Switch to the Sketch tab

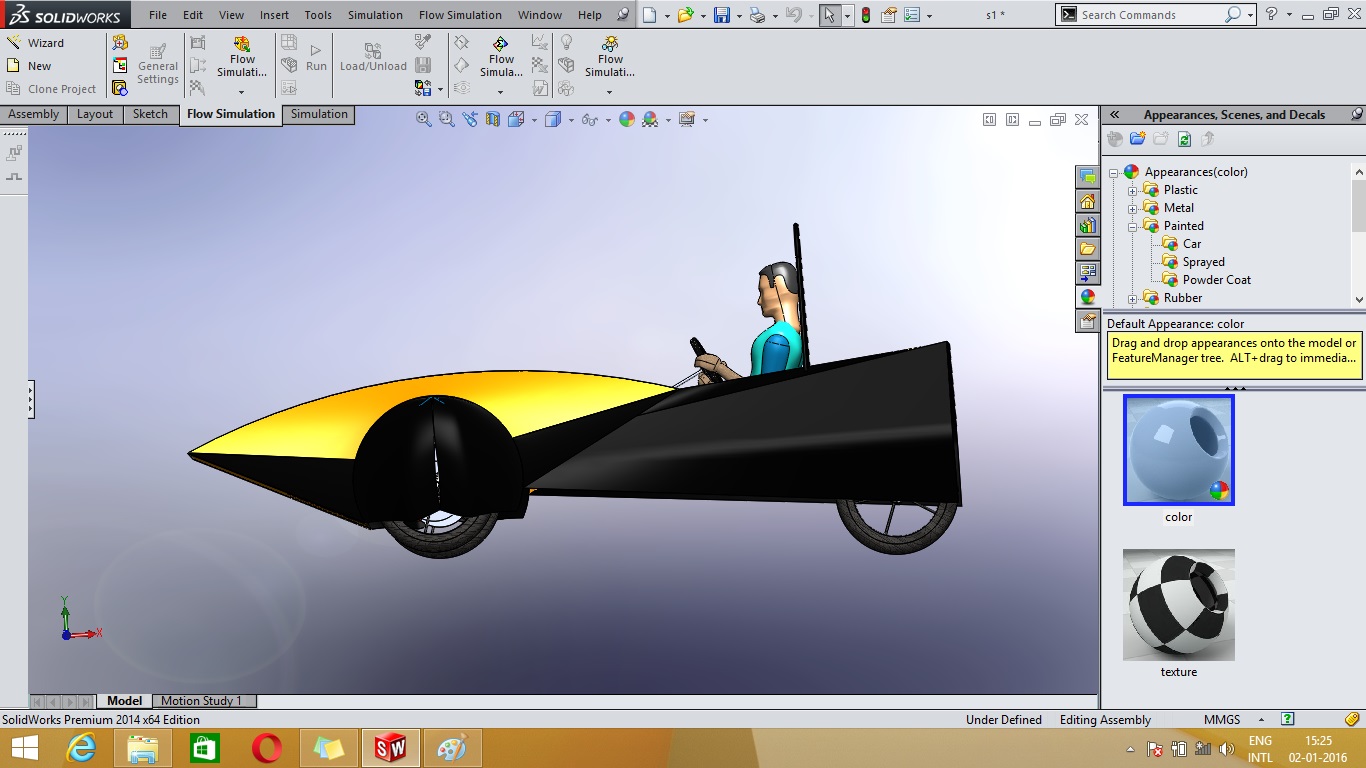point(150,114)
